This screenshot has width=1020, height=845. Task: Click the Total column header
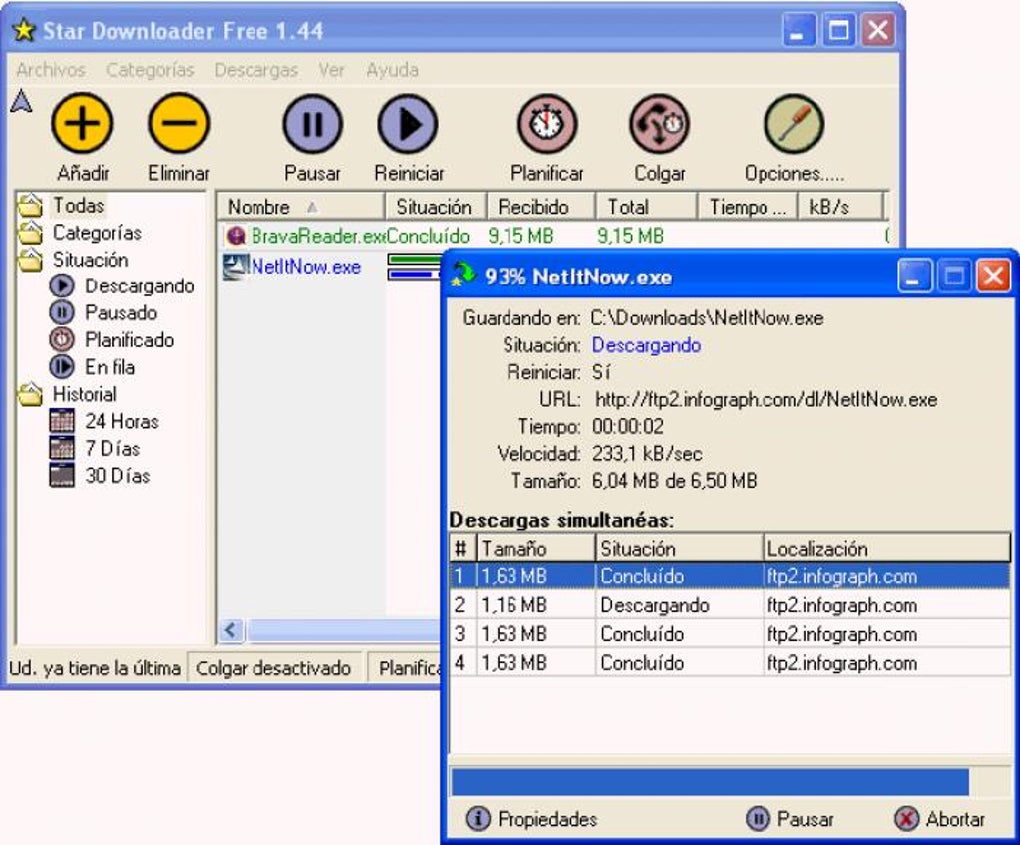(x=647, y=207)
